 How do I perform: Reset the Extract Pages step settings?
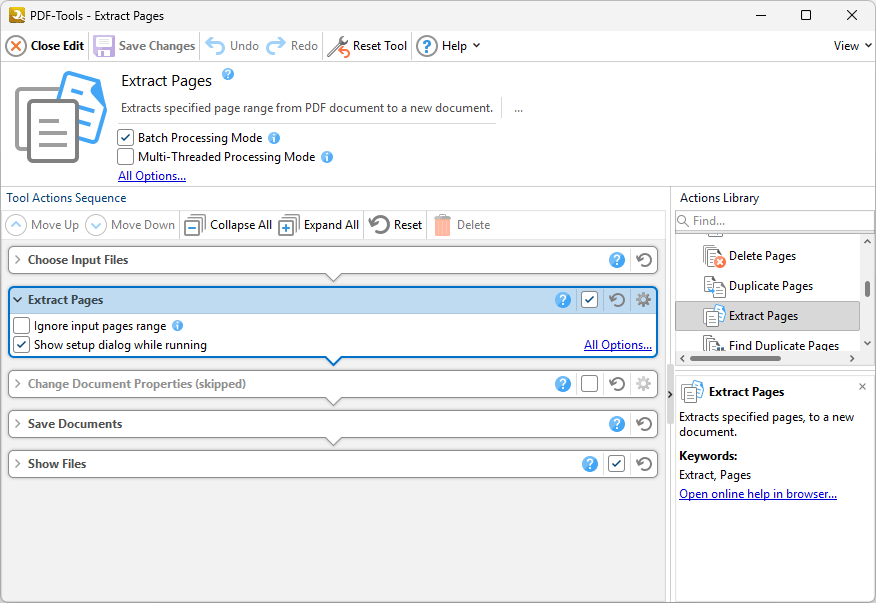pos(617,300)
